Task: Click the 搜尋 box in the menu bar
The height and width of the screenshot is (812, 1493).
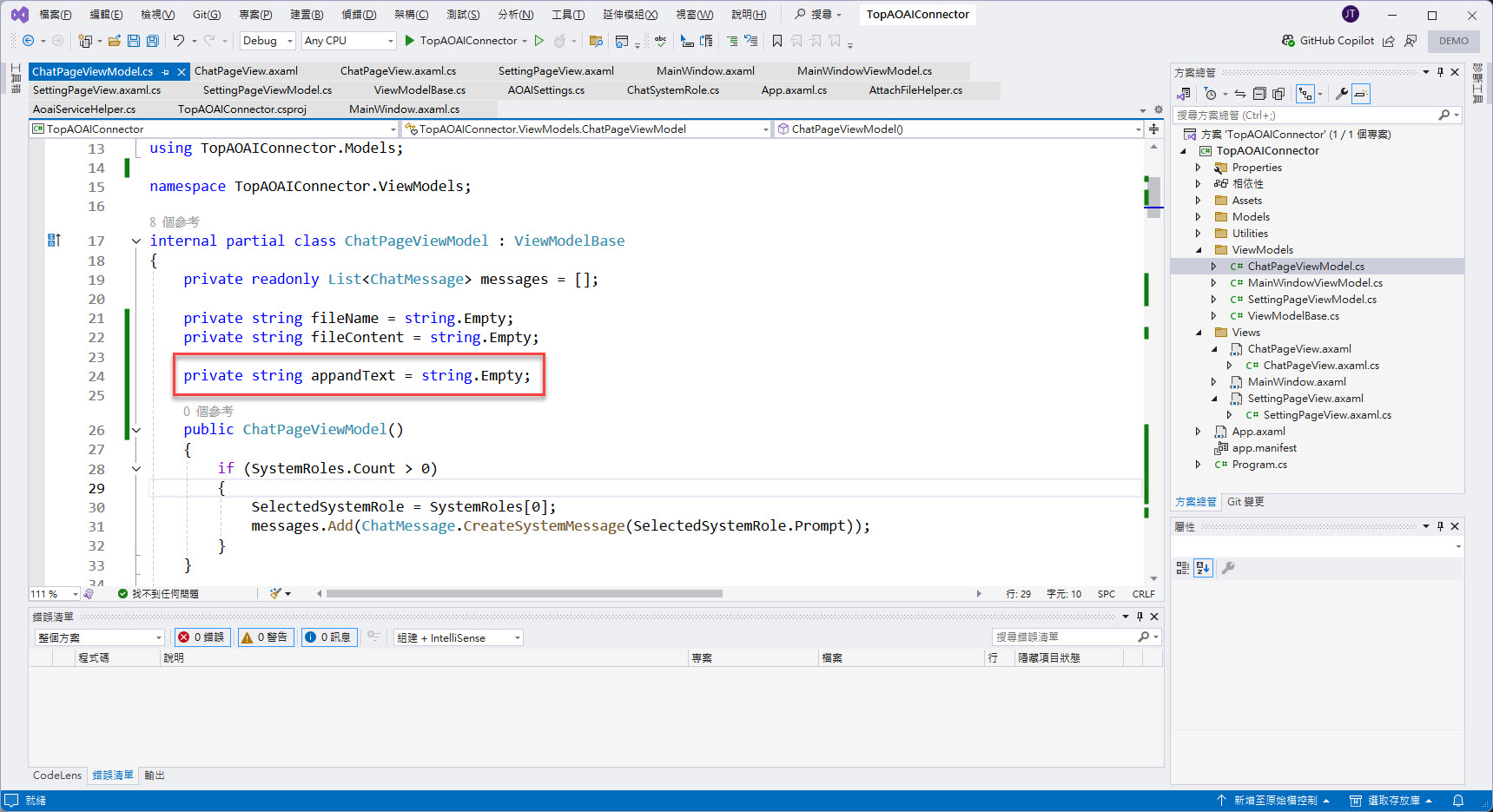Action: [818, 15]
